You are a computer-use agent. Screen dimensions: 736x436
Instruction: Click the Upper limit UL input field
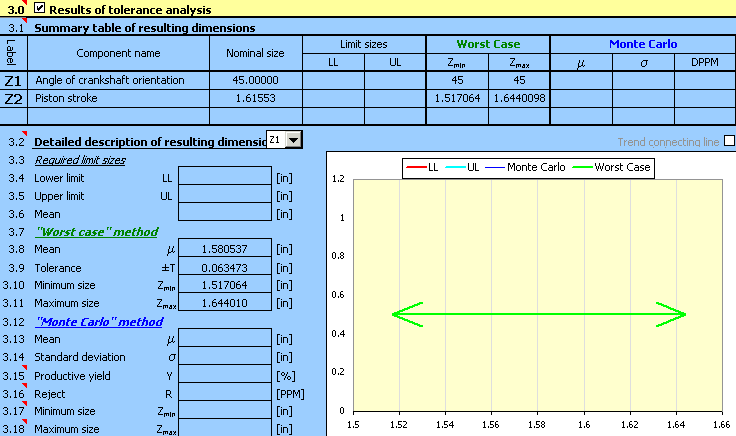[x=225, y=194]
